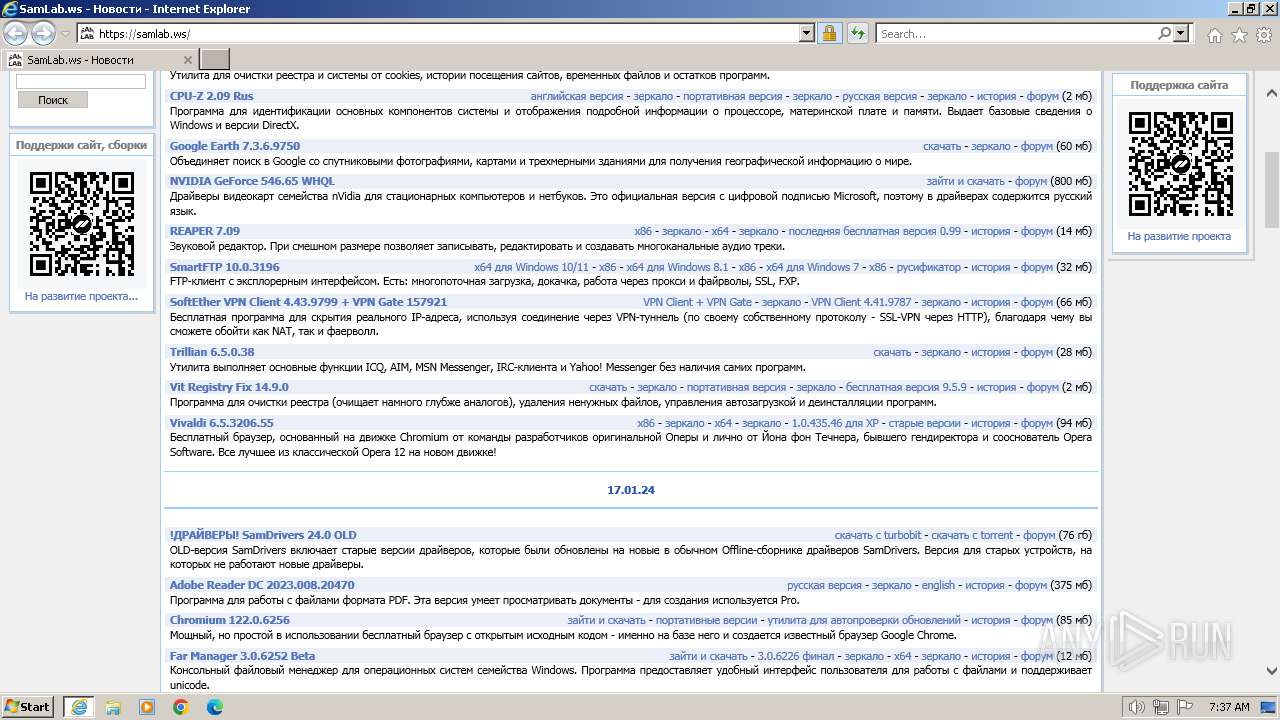Click утилита для автопроверки обновлений link
This screenshot has height=720, width=1280.
click(864, 620)
